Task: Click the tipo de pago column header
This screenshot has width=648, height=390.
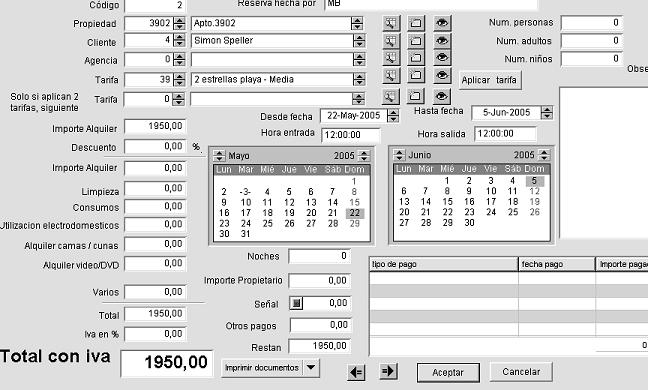Action: coord(444,264)
